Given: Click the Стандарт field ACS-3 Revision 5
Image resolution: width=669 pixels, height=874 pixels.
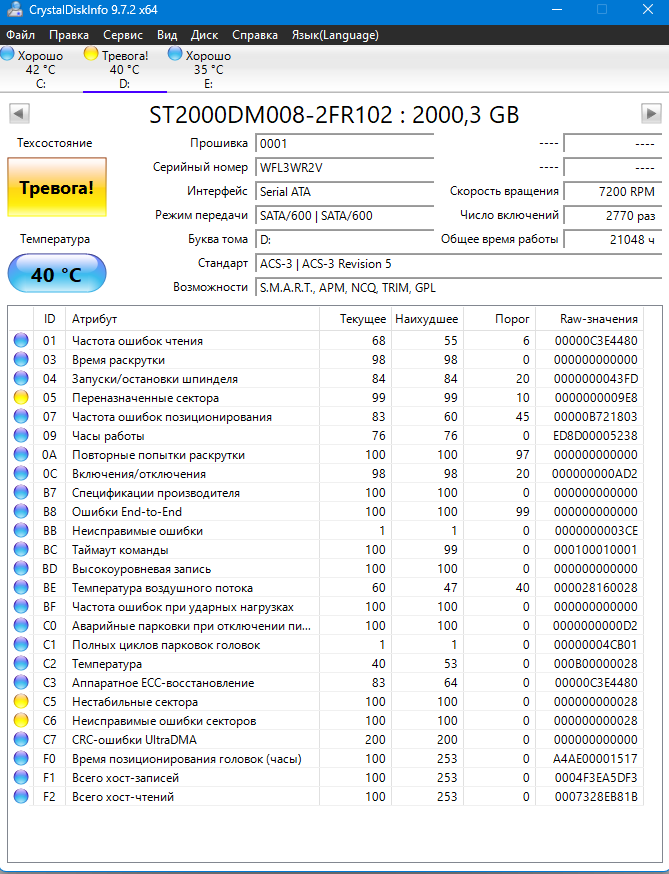Looking at the screenshot, I should (458, 263).
